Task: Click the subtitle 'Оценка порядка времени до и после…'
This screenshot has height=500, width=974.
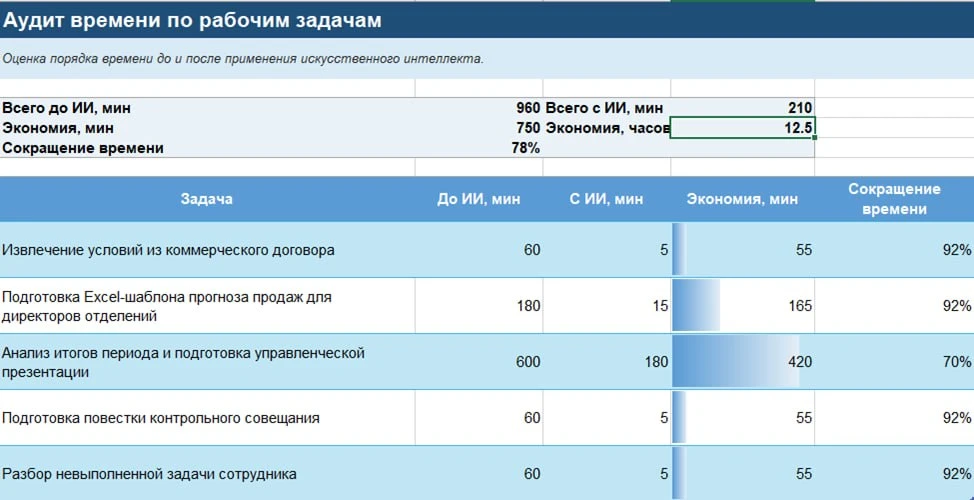Action: pos(243,59)
